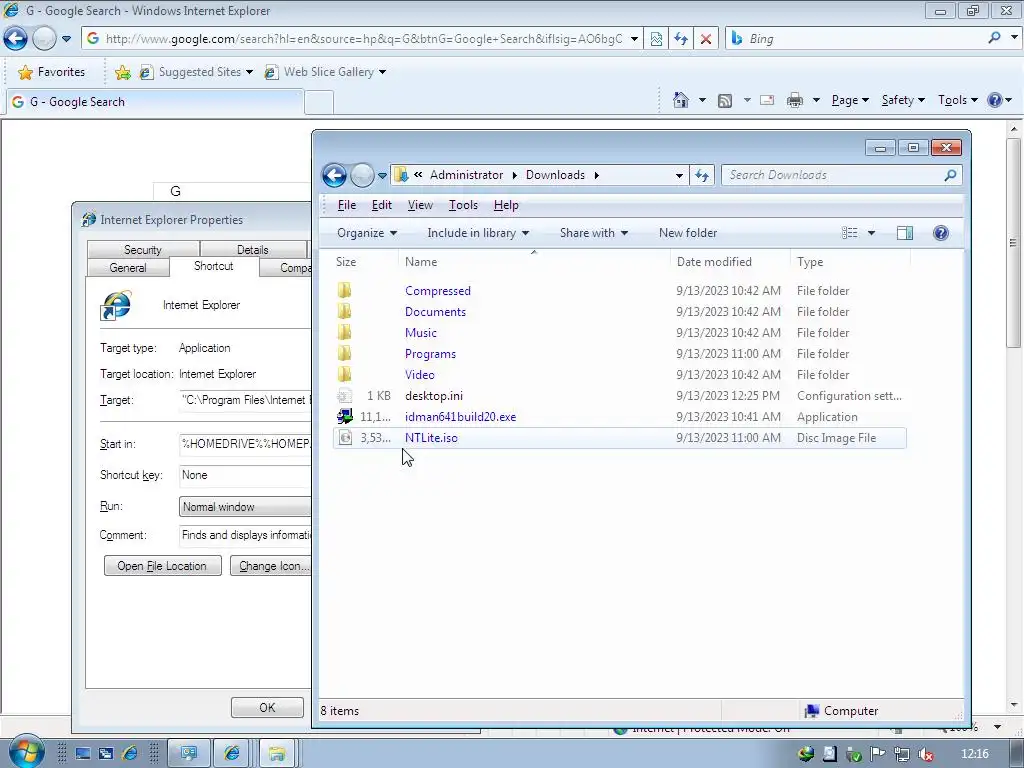Expand the Web Slice Gallery dropdown

pyautogui.click(x=383, y=72)
